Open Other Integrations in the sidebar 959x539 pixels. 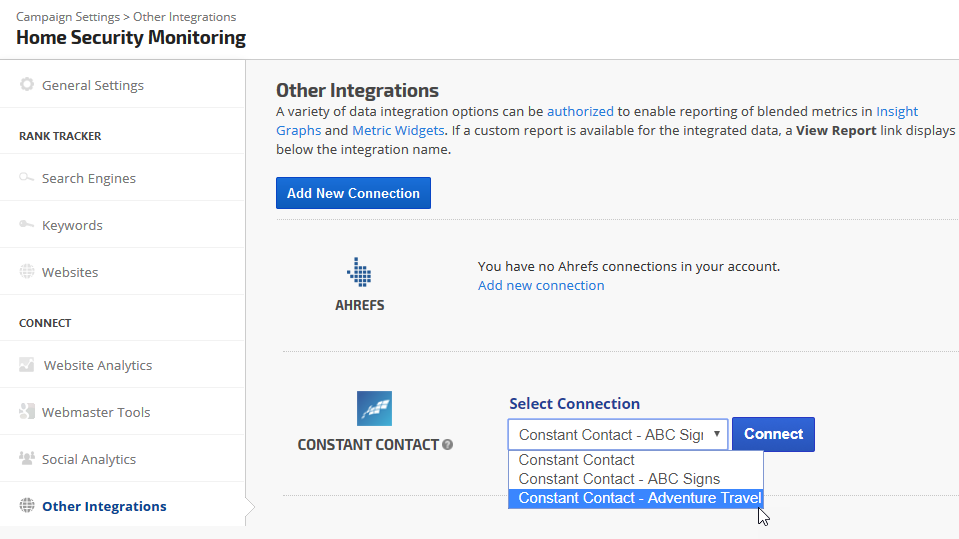point(104,506)
